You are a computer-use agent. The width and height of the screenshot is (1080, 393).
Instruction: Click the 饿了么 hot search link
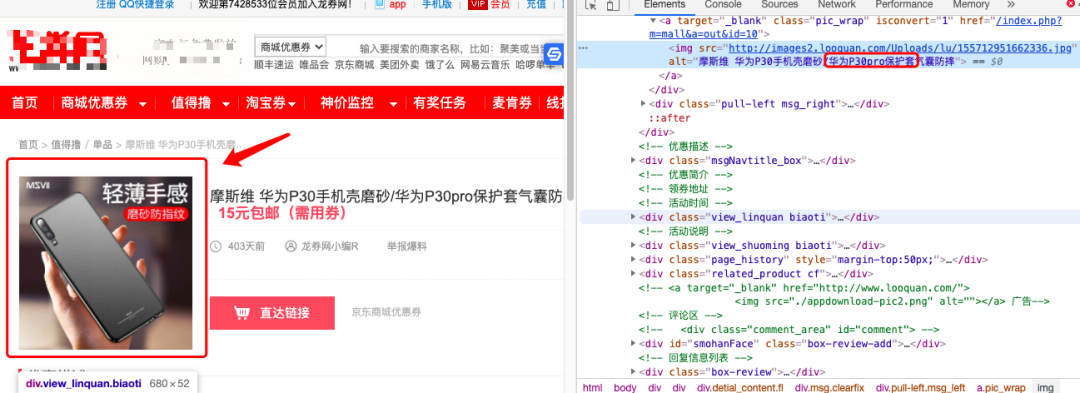440,65
